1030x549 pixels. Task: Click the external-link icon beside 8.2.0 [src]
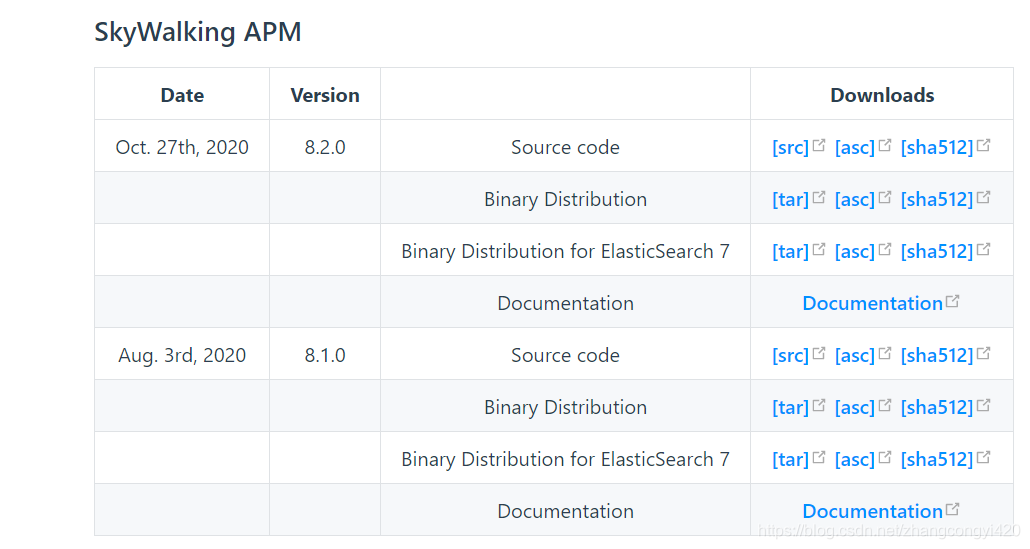point(818,145)
